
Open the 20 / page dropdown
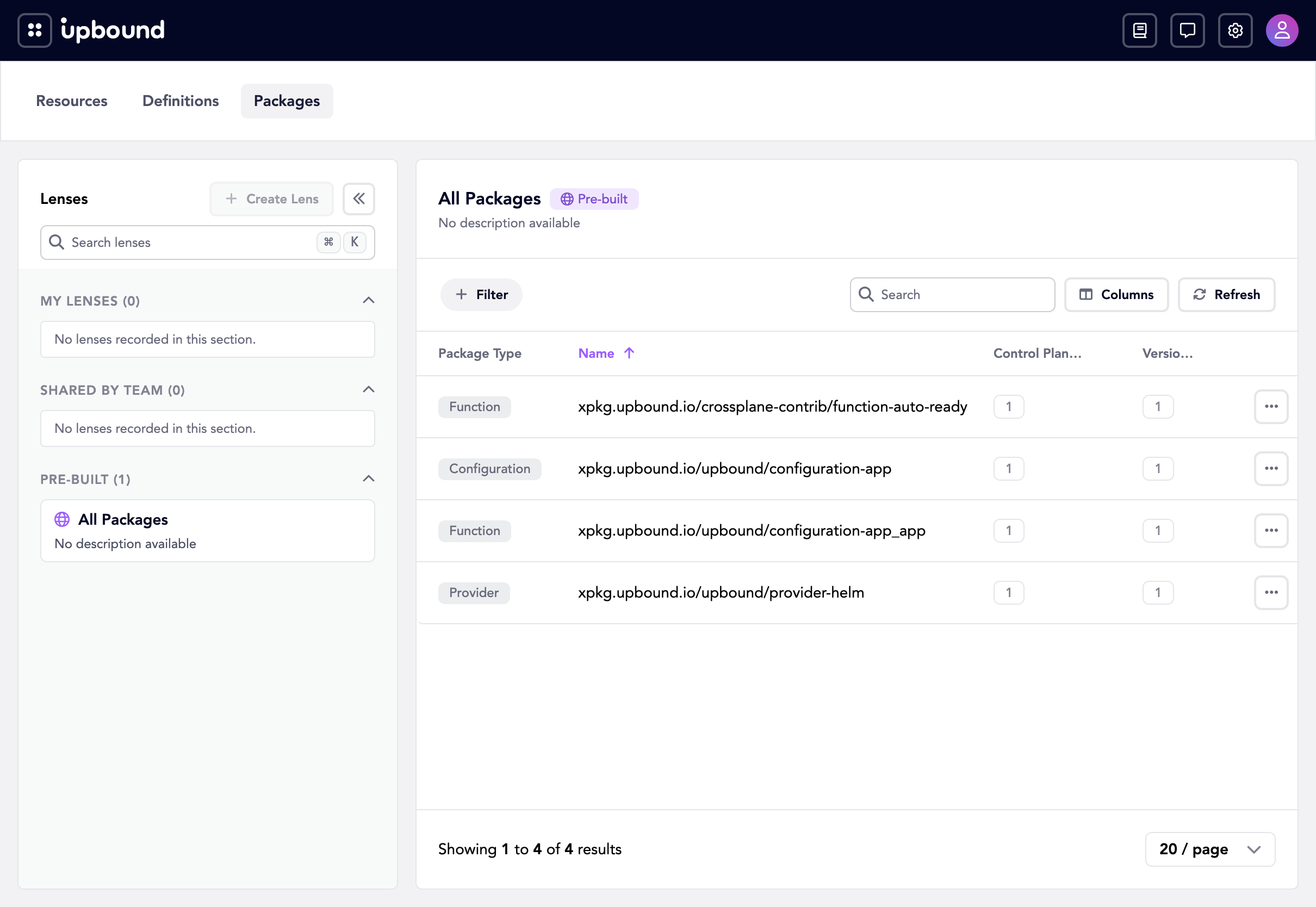pos(1210,849)
